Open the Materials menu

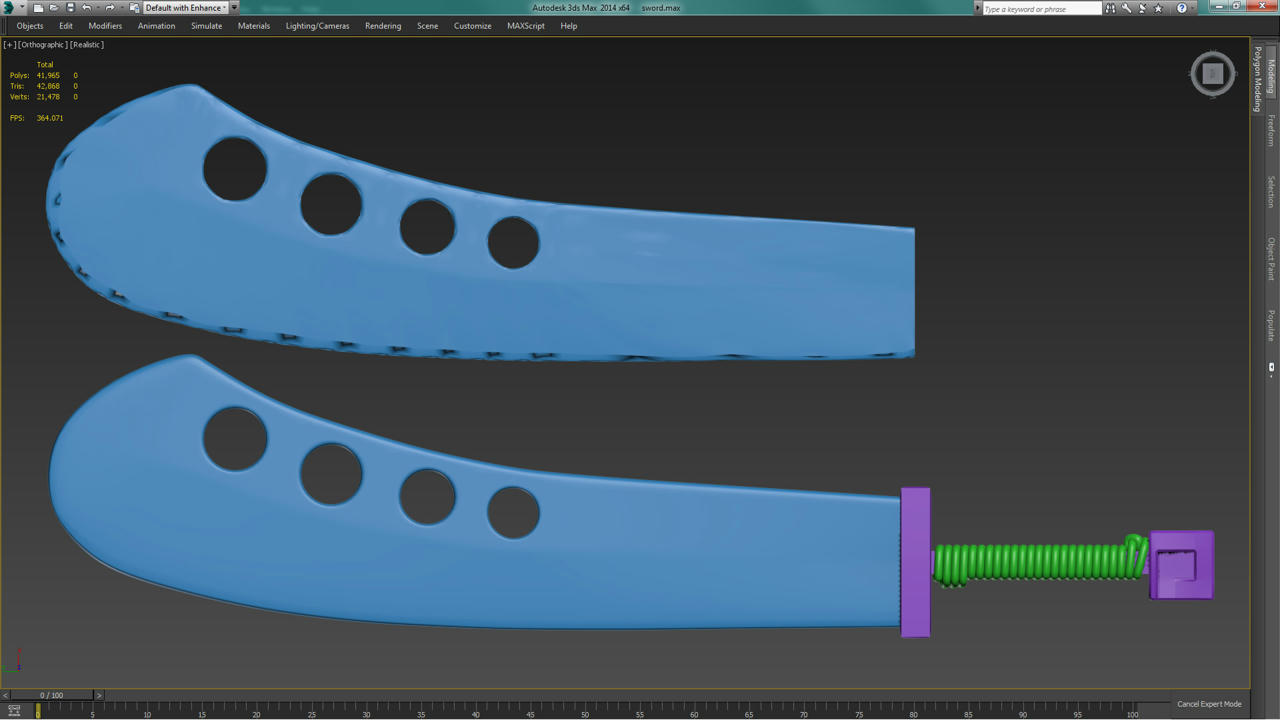tap(254, 26)
